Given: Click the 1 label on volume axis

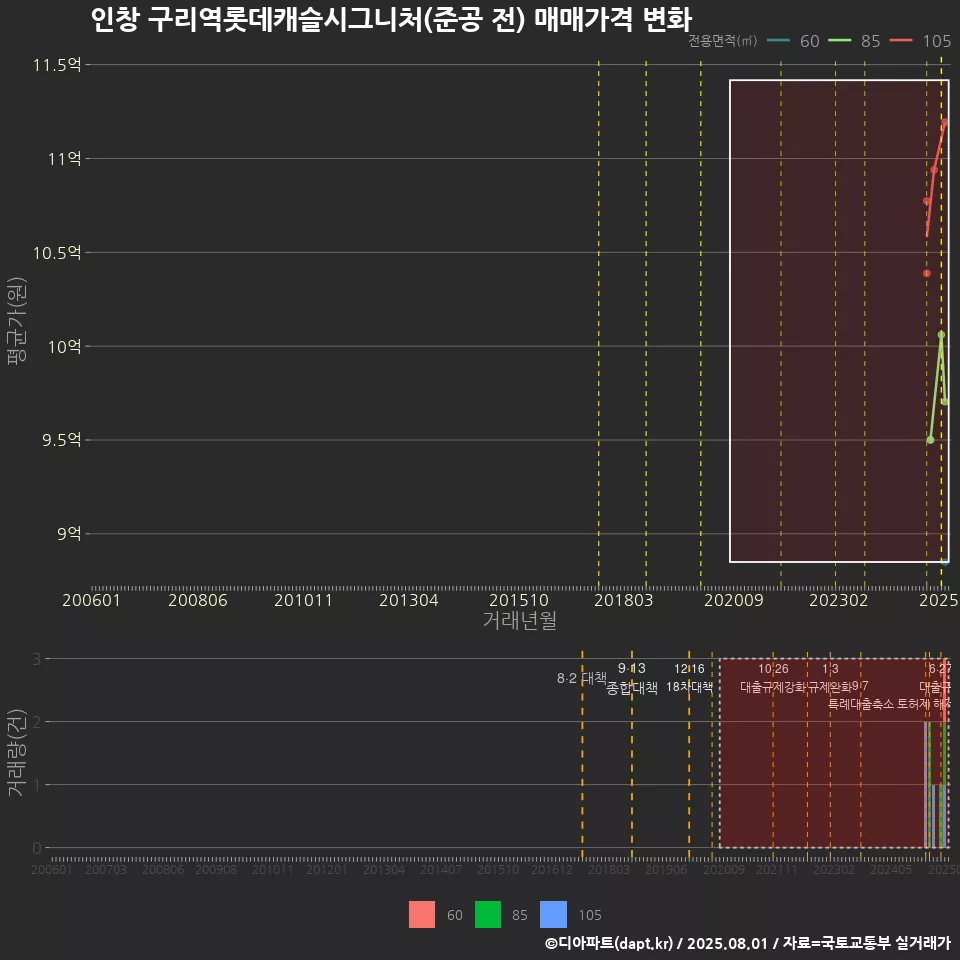Looking at the screenshot, I should [37, 785].
